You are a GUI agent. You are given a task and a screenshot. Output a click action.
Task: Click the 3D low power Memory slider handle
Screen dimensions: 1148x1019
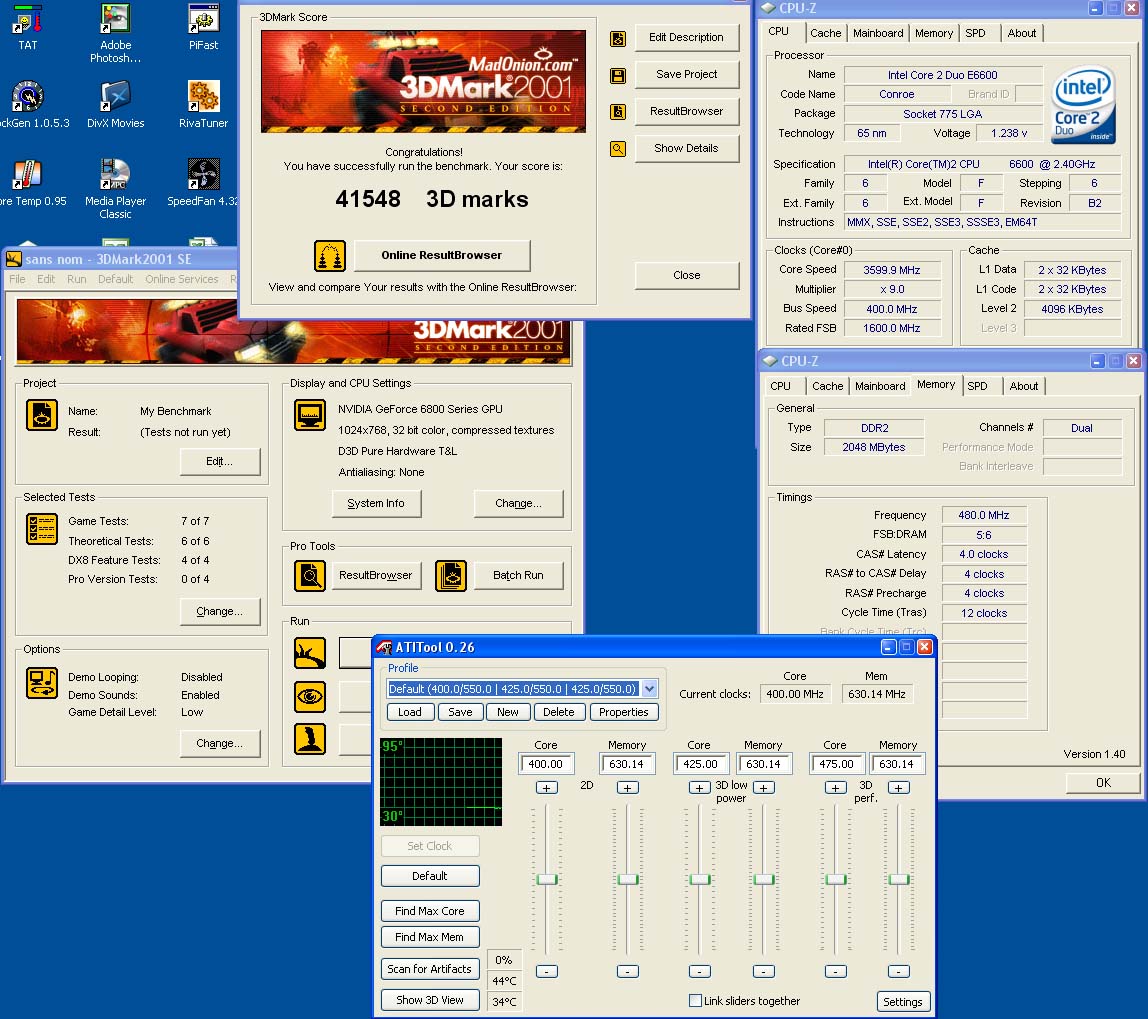coord(764,878)
